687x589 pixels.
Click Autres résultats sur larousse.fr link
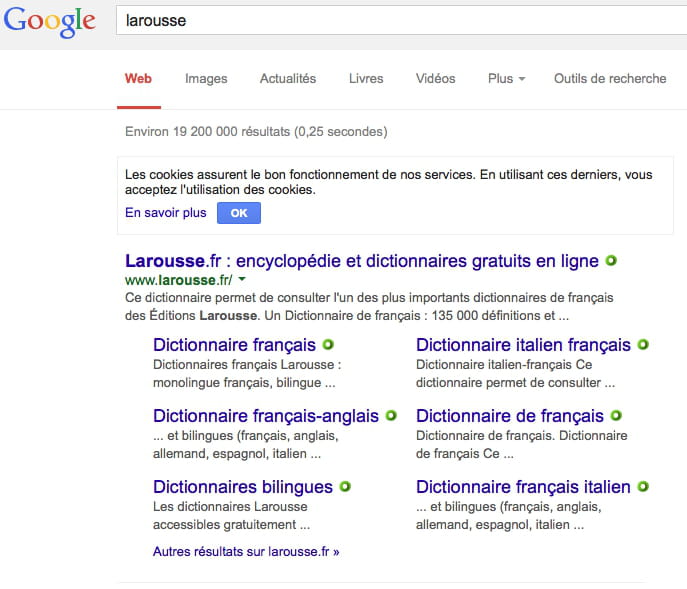[246, 551]
